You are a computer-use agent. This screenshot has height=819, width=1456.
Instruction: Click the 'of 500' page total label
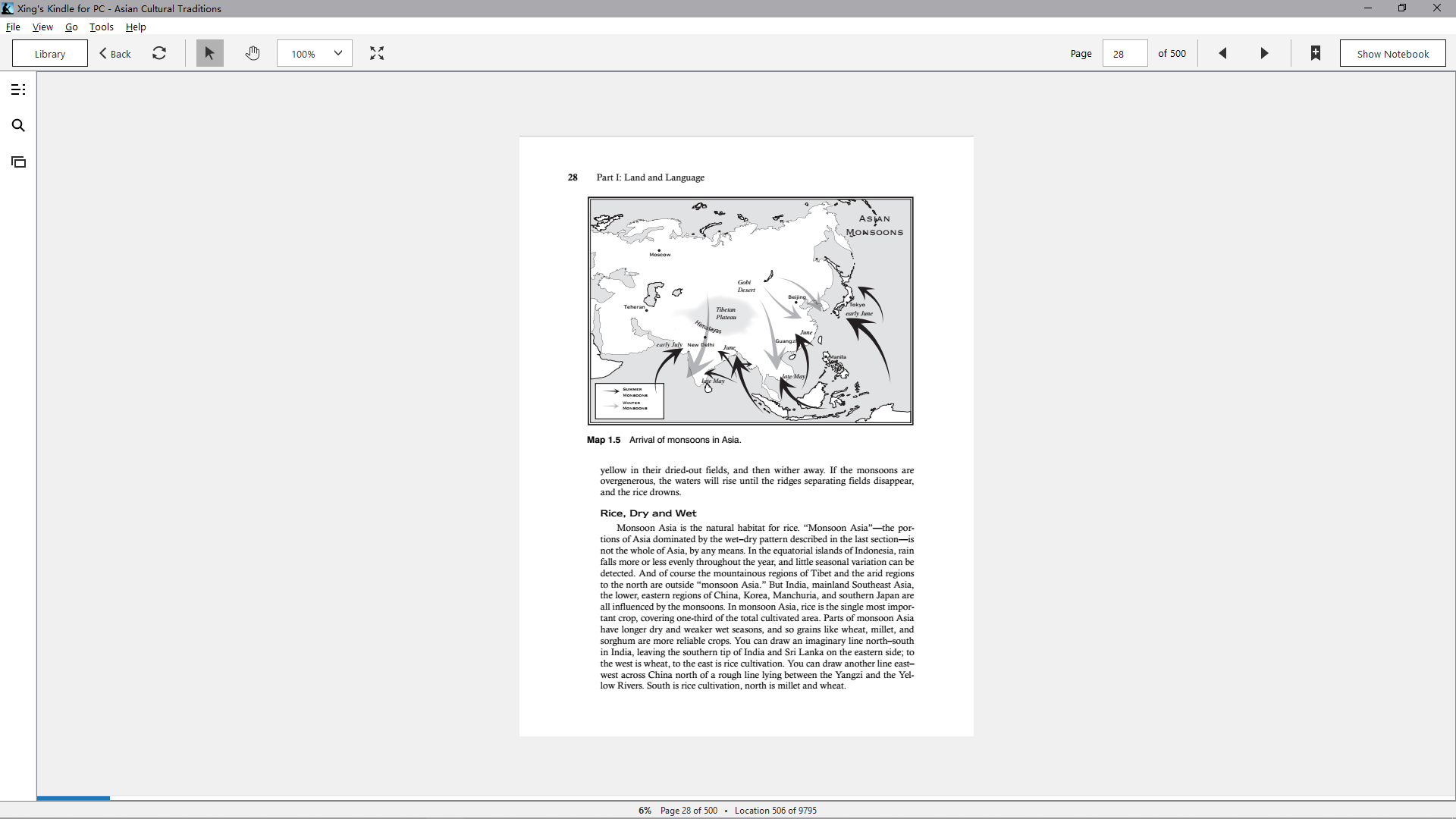1172,54
